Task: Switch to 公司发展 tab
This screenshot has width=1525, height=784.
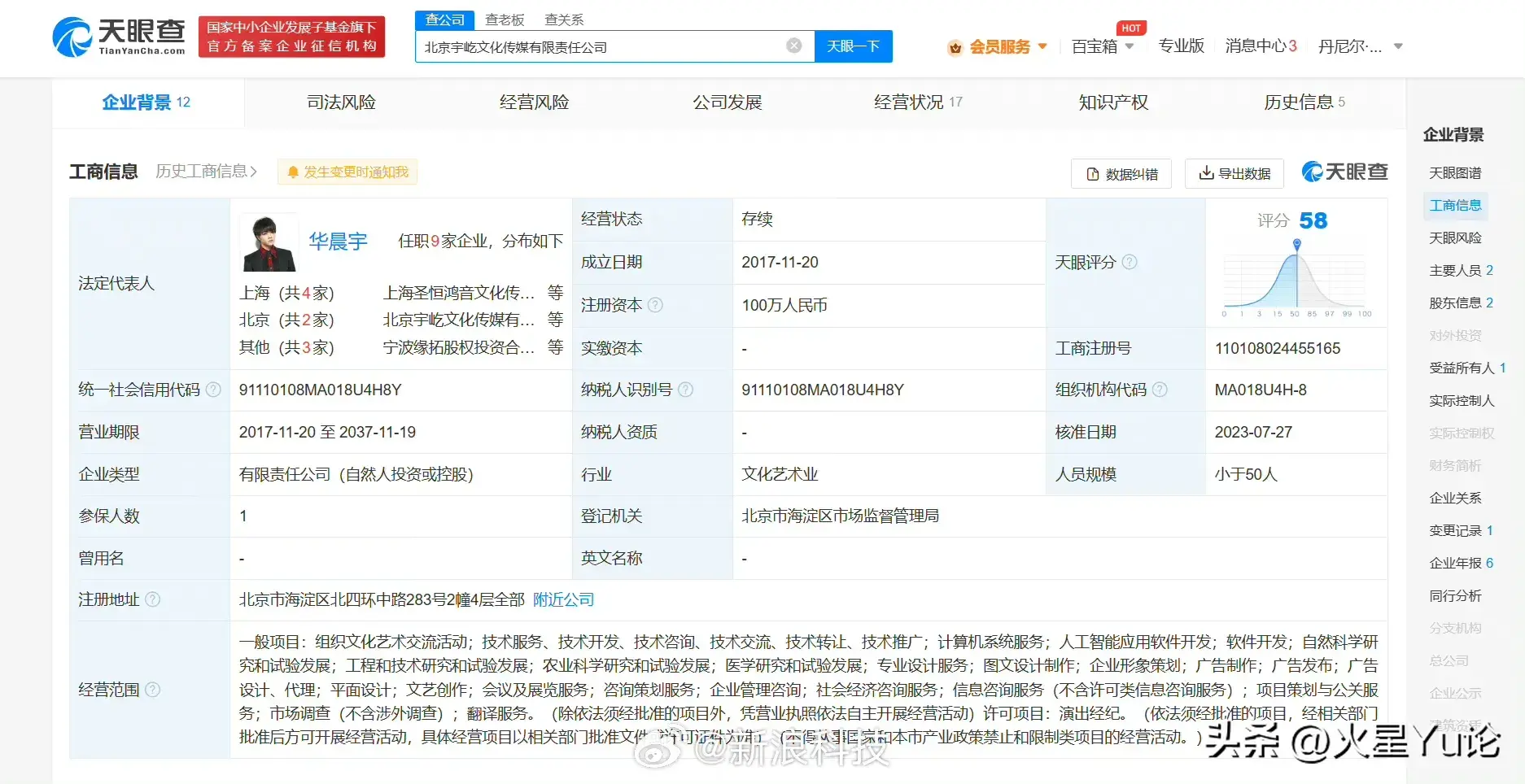Action: click(728, 102)
